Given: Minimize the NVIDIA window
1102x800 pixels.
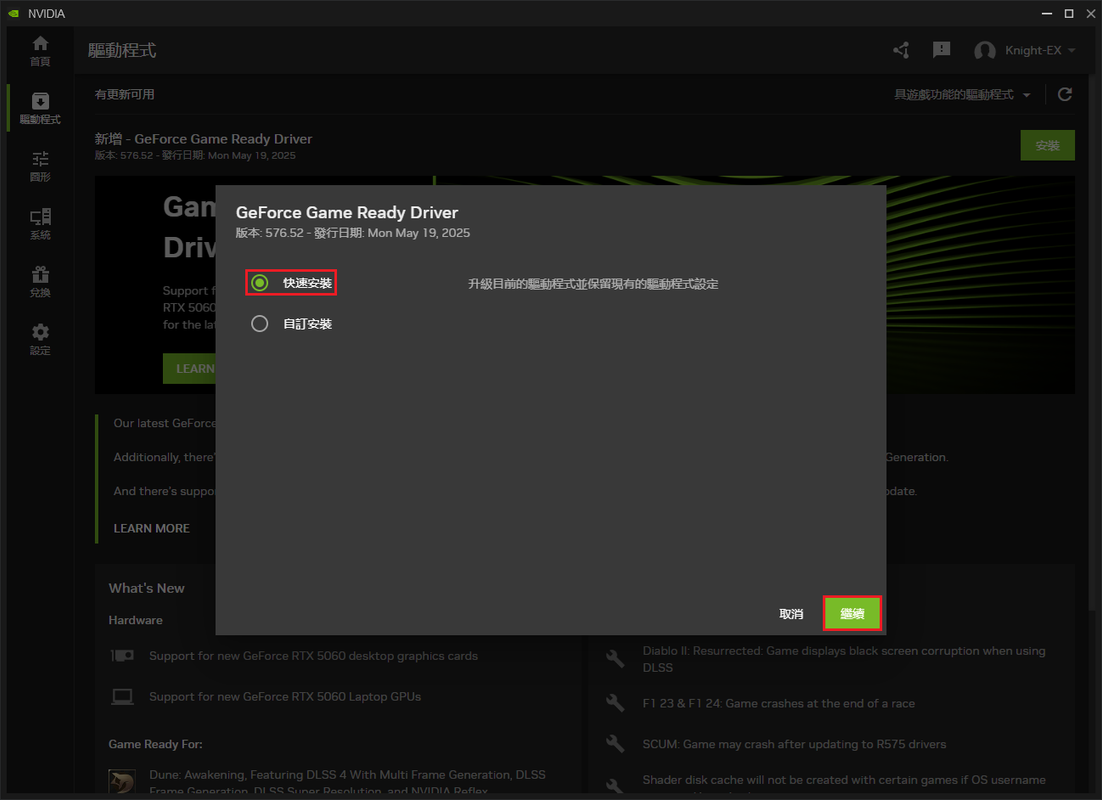Looking at the screenshot, I should 1046,13.
